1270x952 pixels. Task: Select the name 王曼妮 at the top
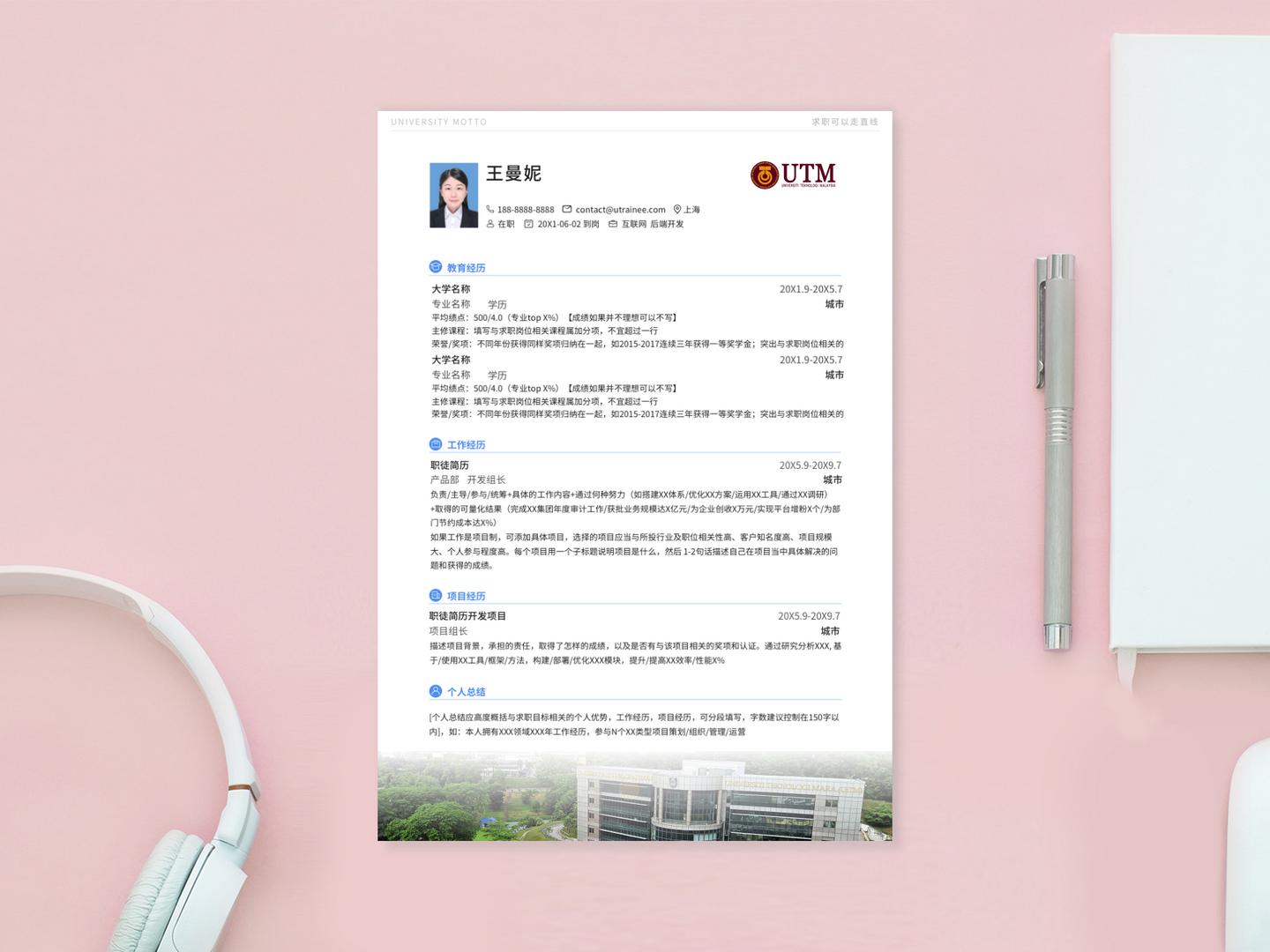tap(512, 175)
